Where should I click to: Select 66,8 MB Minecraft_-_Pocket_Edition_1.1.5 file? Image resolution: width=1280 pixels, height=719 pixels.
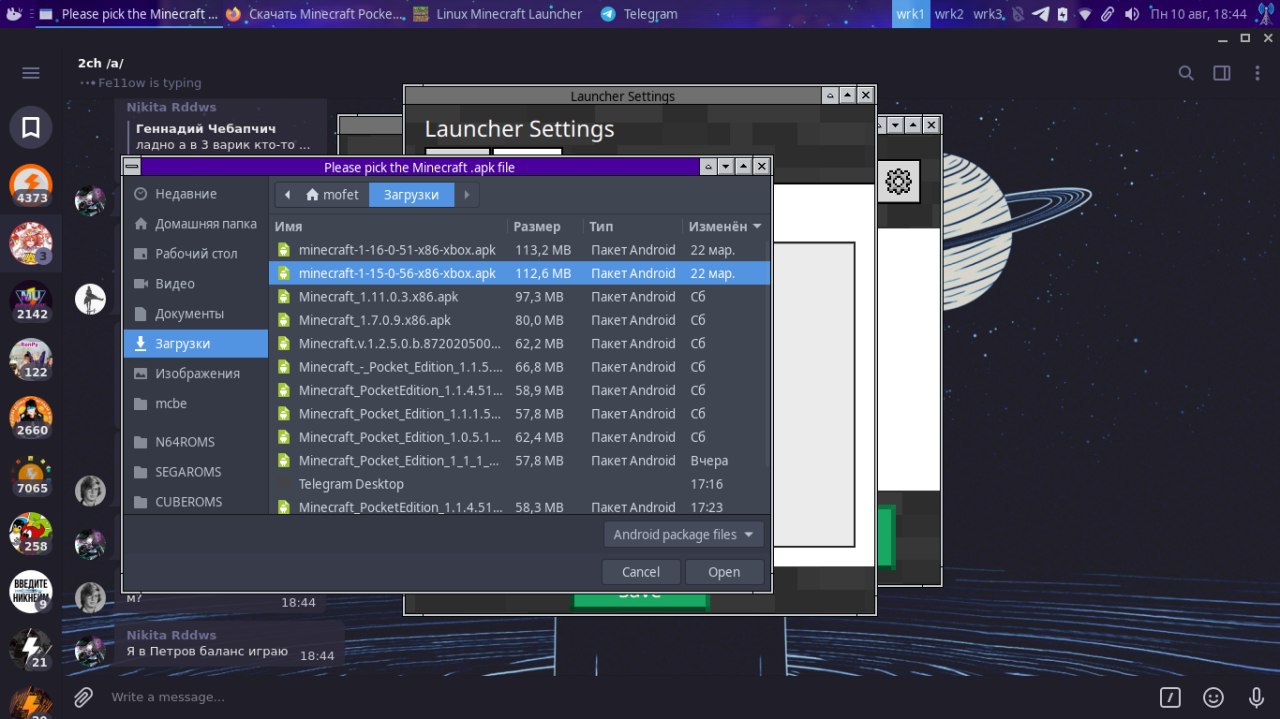[x=517, y=367]
